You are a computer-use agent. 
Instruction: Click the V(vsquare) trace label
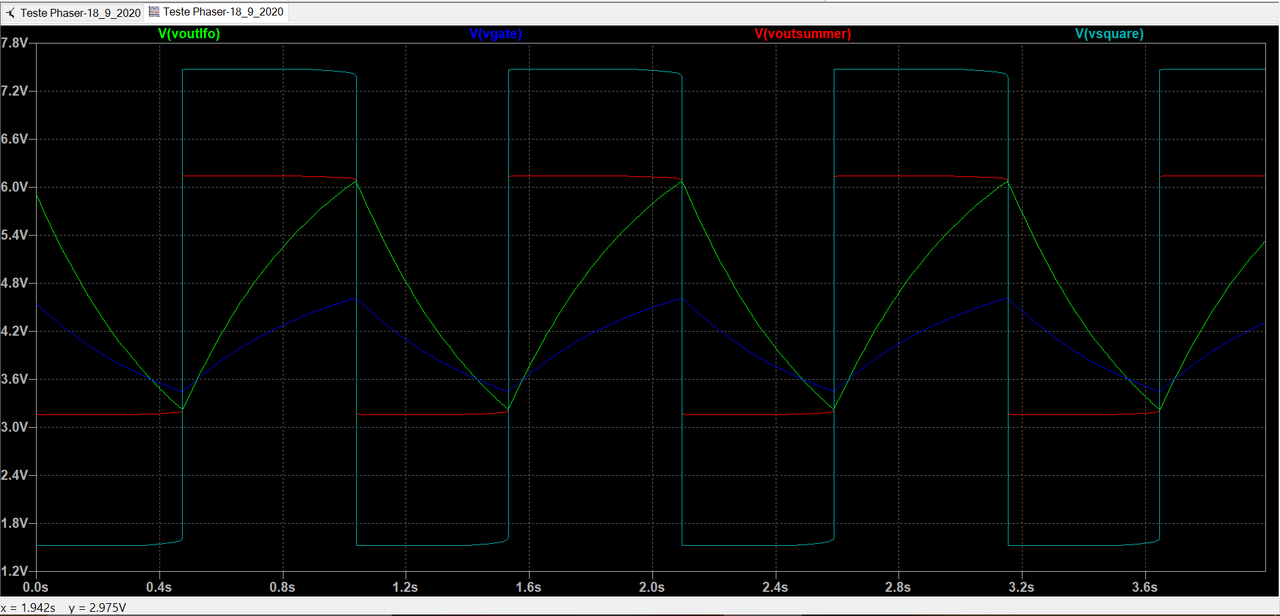1109,34
